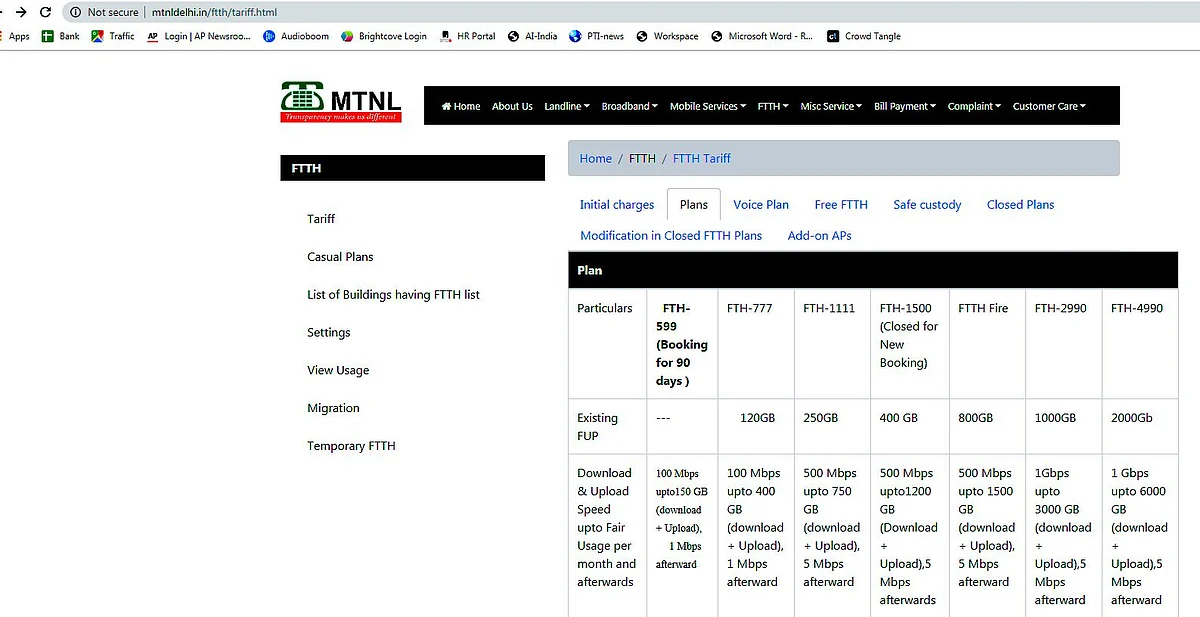Open the HR Portal bookmark
Screen dimensions: 1200x617
467,36
